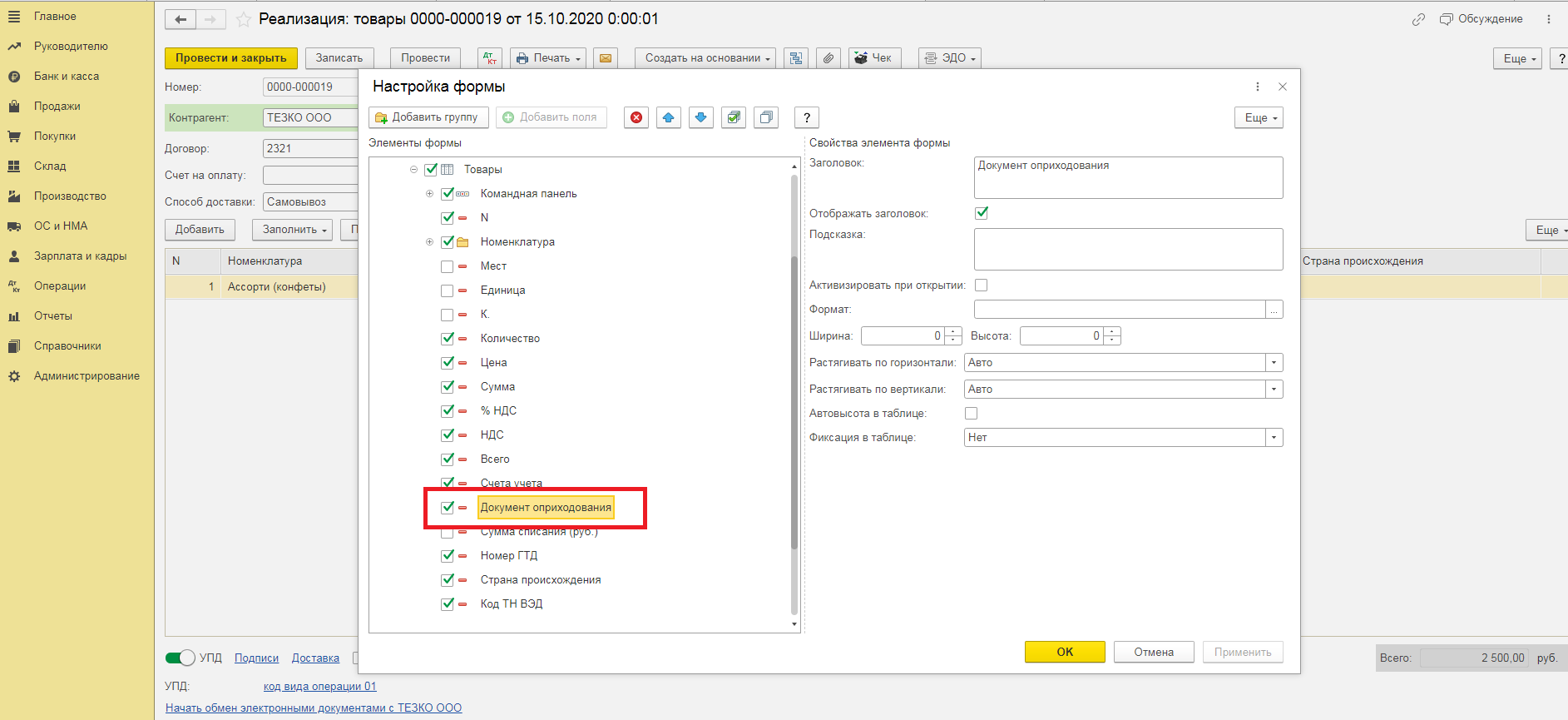Toggle Активизировать при открытии checkbox

(982, 286)
